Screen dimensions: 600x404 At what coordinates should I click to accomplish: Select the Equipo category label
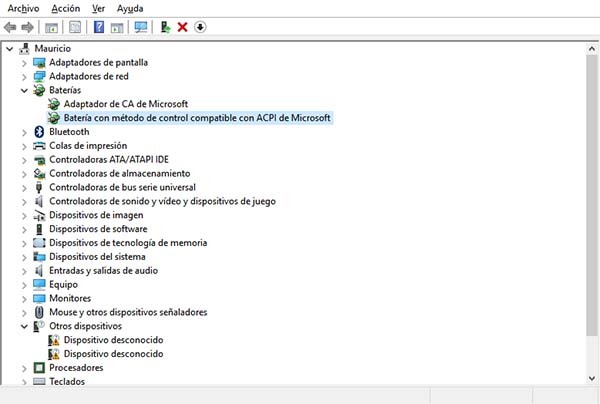(x=64, y=285)
